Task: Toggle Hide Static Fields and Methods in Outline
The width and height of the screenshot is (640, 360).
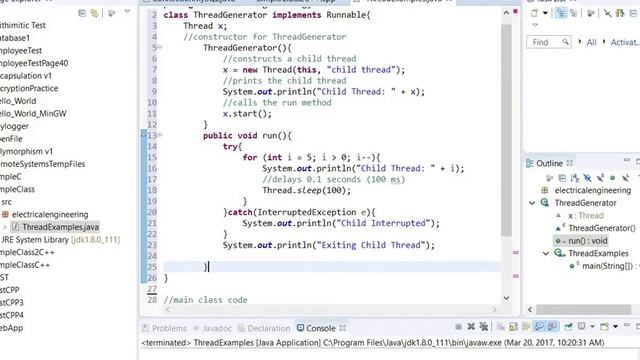Action: coord(600,178)
